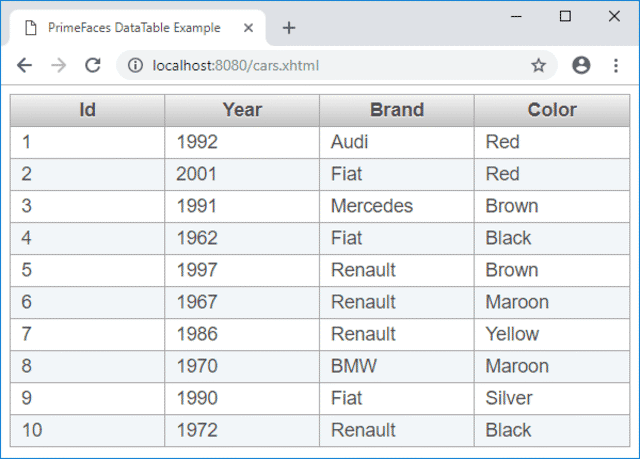The height and width of the screenshot is (459, 640).
Task: Click Id cell 1
Action: coord(87,142)
